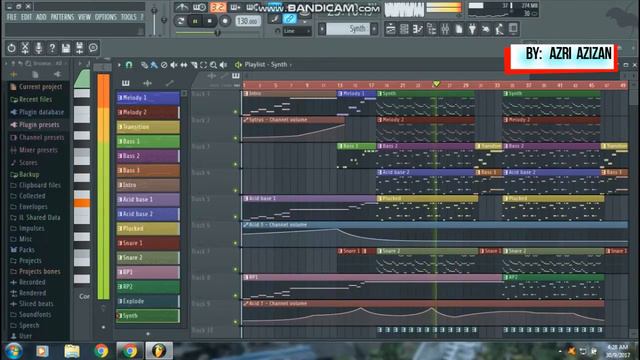Stop playback with the stop button
The image size is (640, 360).
tap(210, 21)
